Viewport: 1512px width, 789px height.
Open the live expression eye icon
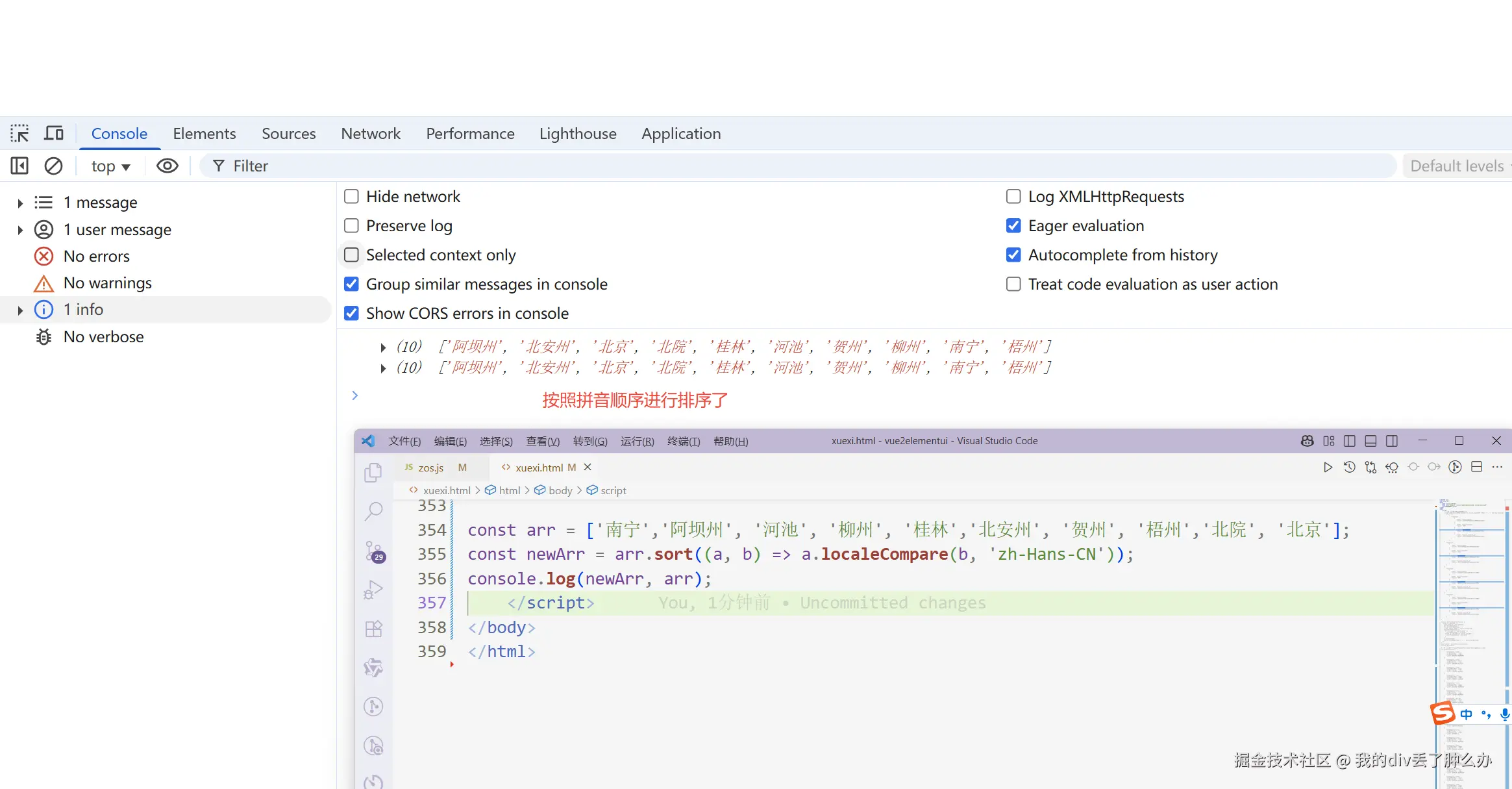click(x=167, y=166)
